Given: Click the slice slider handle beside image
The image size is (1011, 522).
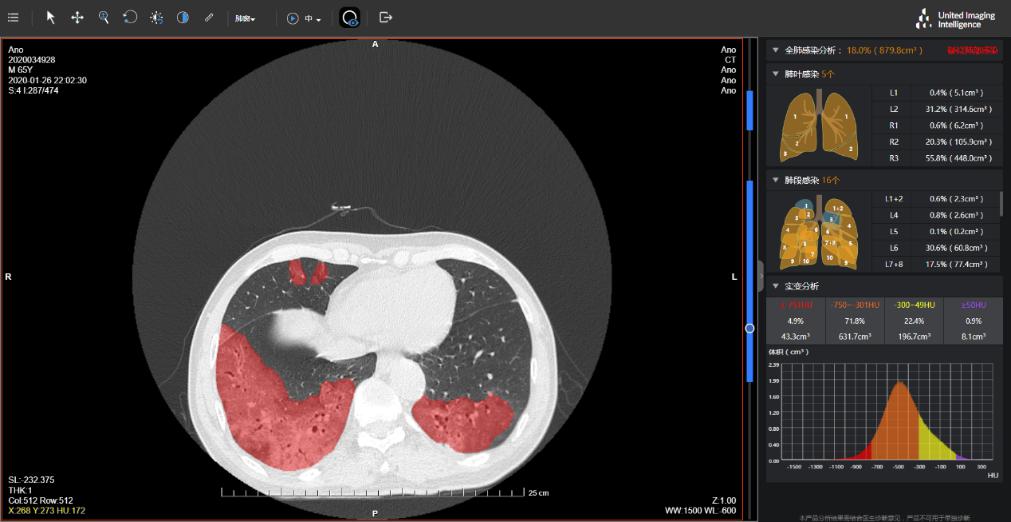Looking at the screenshot, I should pyautogui.click(x=750, y=327).
